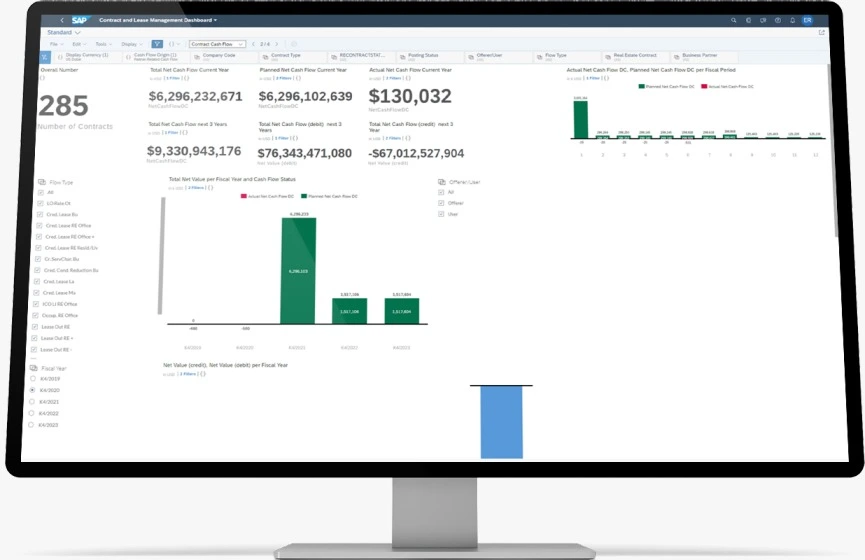Viewport: 865px width, 560px height.
Task: Click the SAP logo
Action: click(78, 20)
